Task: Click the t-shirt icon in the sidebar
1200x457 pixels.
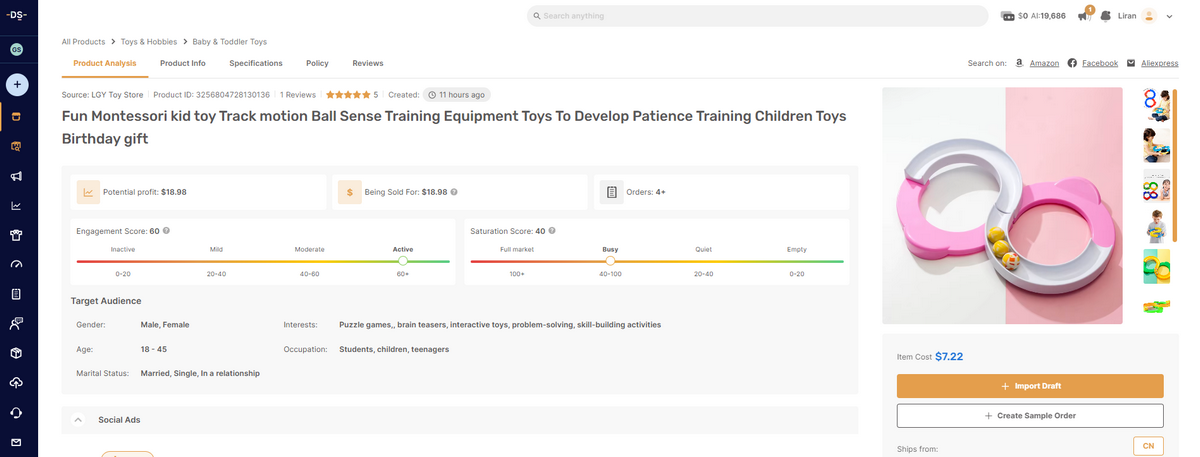Action: coord(17,236)
